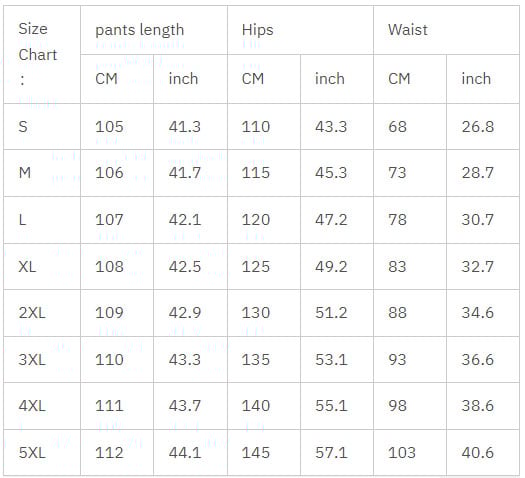Click the Size Chart header cell
Screen dimensions: 525x478
click(x=42, y=55)
